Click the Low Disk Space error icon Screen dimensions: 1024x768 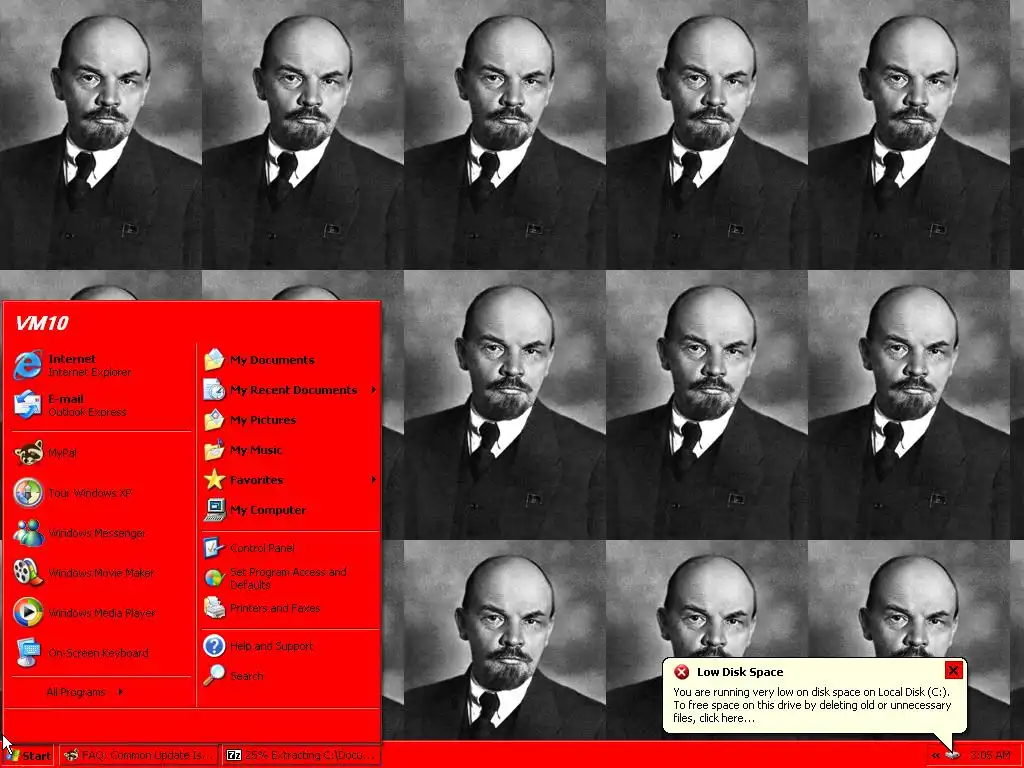tap(681, 672)
